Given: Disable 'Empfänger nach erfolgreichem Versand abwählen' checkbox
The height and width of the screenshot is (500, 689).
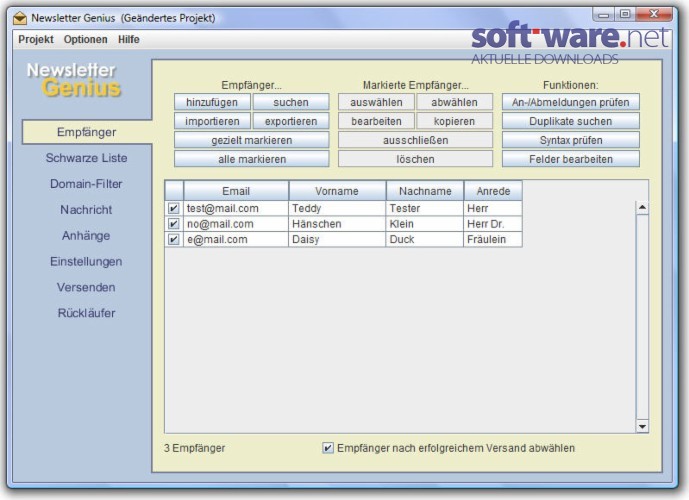Looking at the screenshot, I should click(328, 448).
